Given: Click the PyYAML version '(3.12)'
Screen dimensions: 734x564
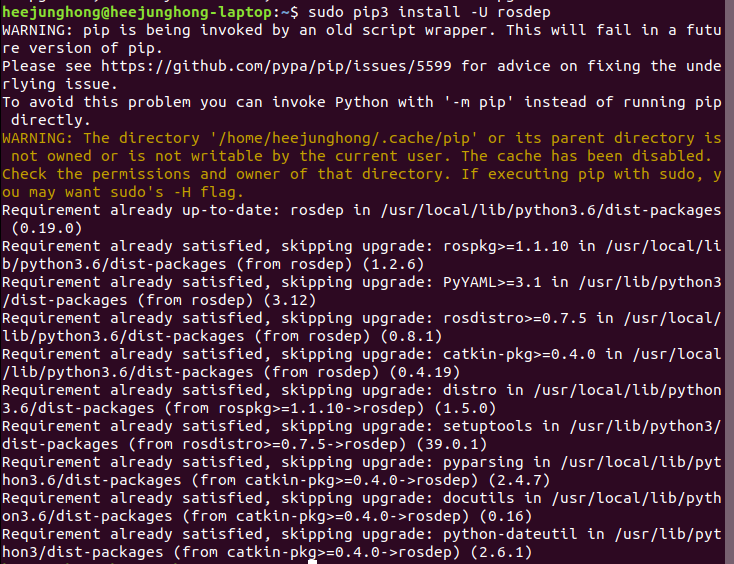Looking at the screenshot, I should point(290,300).
